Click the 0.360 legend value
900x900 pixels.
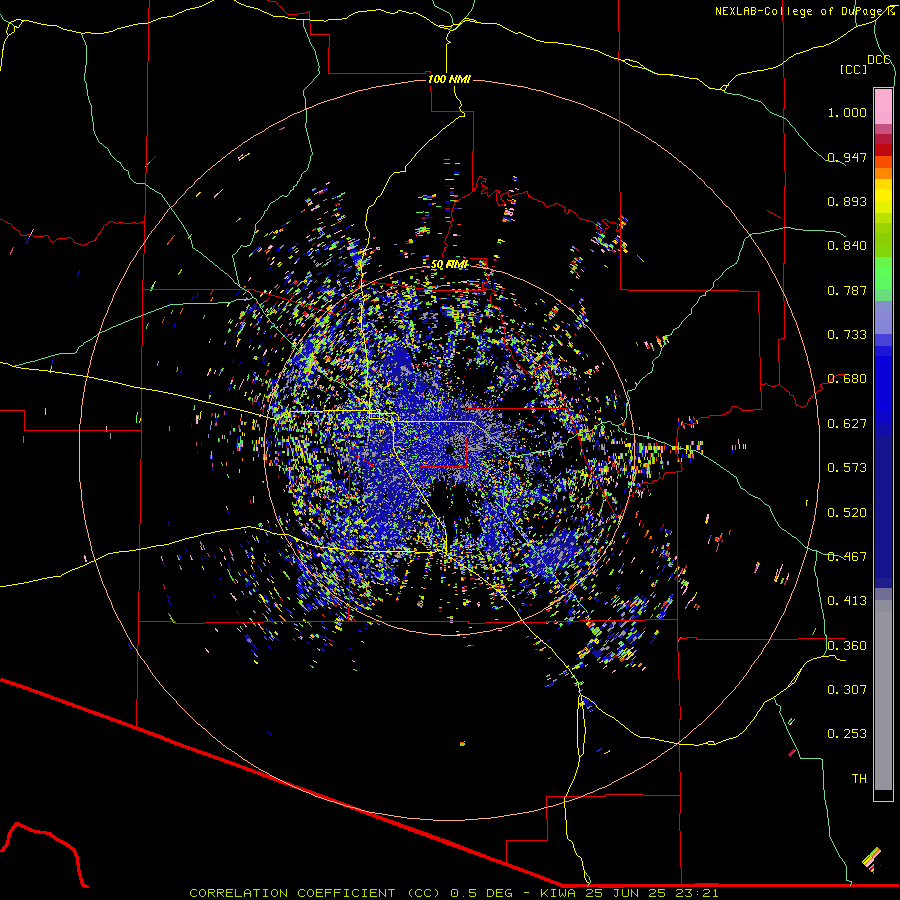[x=847, y=646]
